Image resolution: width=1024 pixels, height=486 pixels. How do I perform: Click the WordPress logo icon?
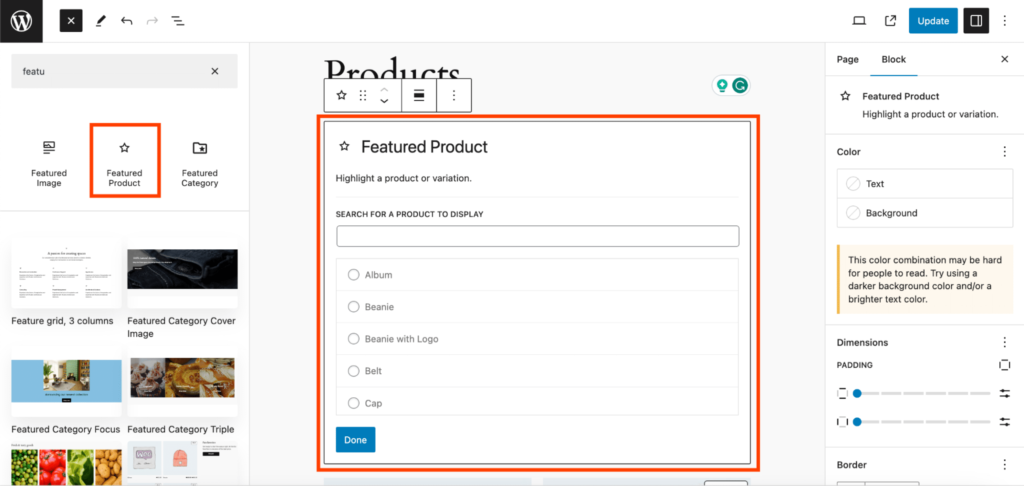coord(21,21)
